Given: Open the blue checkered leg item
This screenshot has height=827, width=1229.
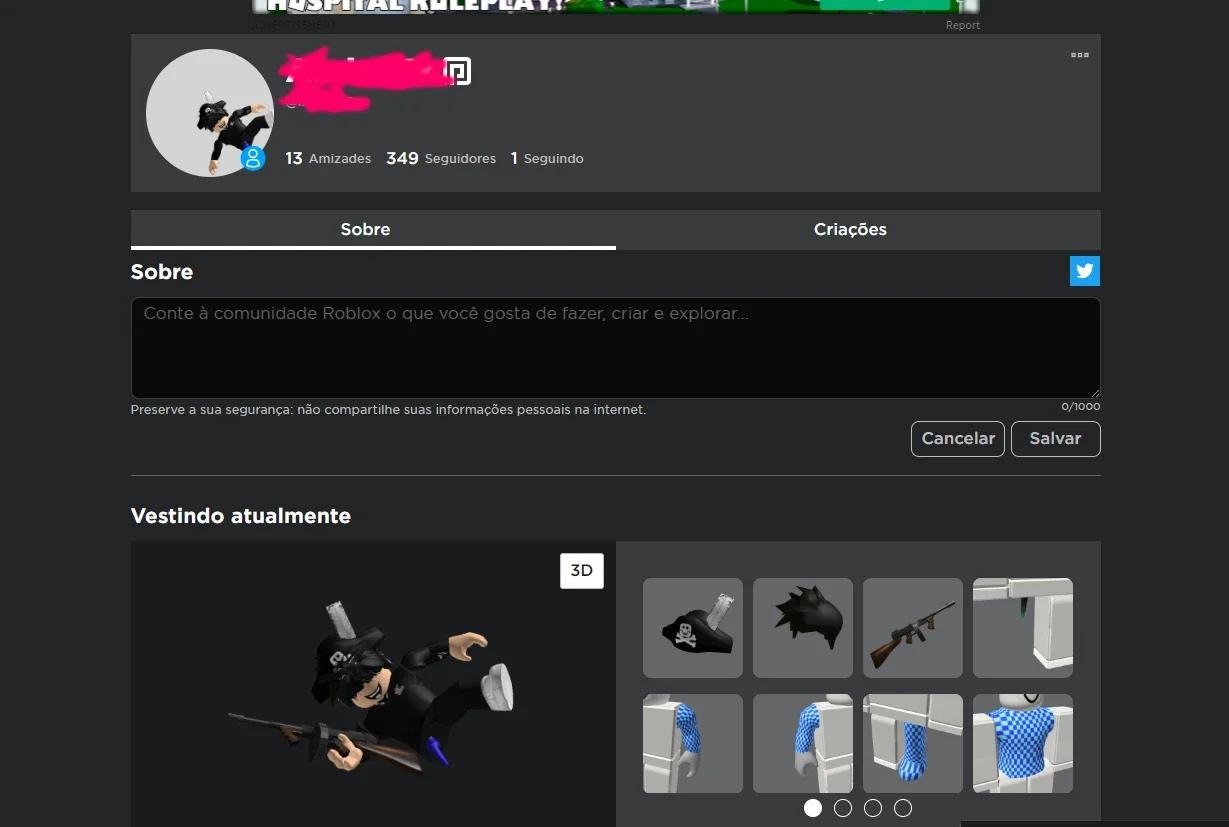Looking at the screenshot, I should click(913, 744).
